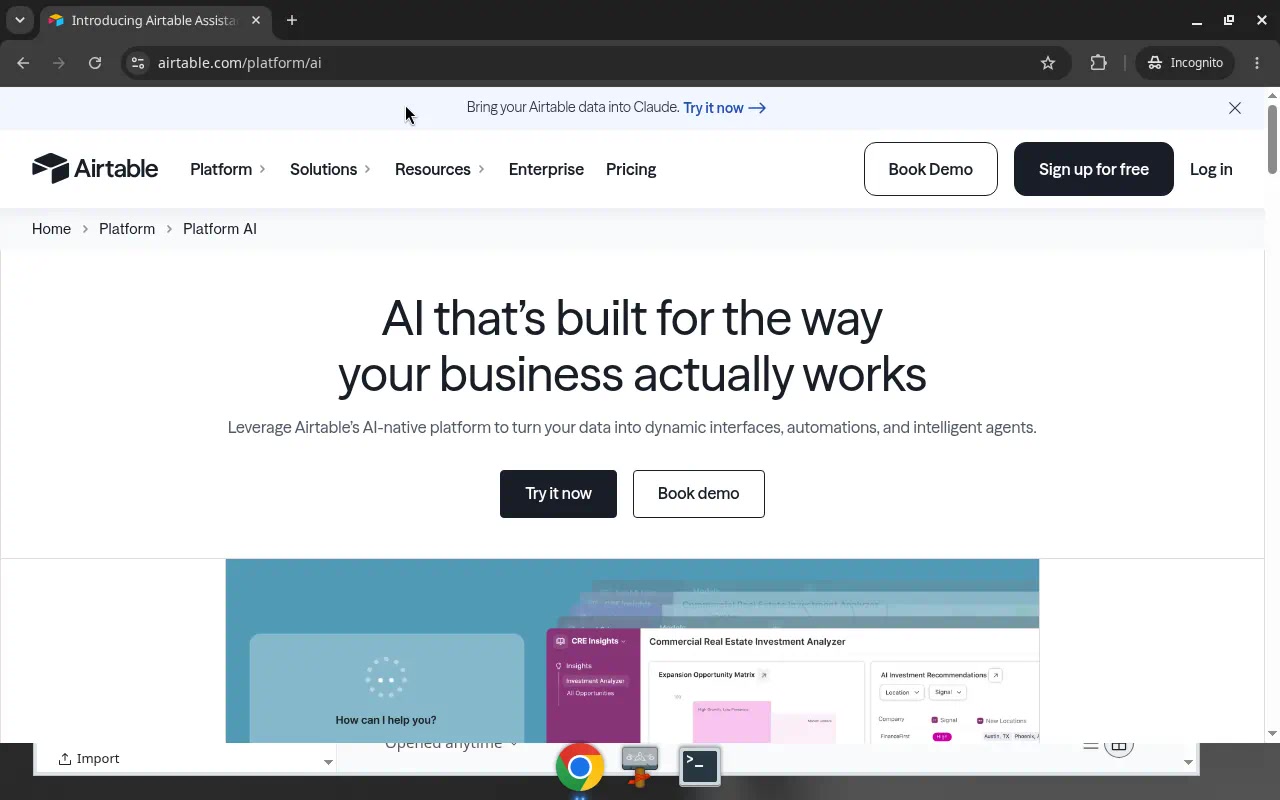
Task: Open the Enterprise page
Action: coord(546,169)
